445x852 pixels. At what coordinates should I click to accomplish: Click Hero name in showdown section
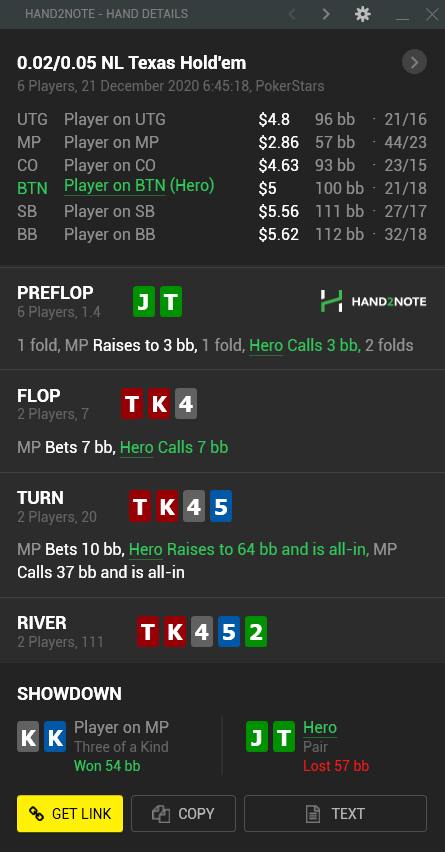point(320,728)
